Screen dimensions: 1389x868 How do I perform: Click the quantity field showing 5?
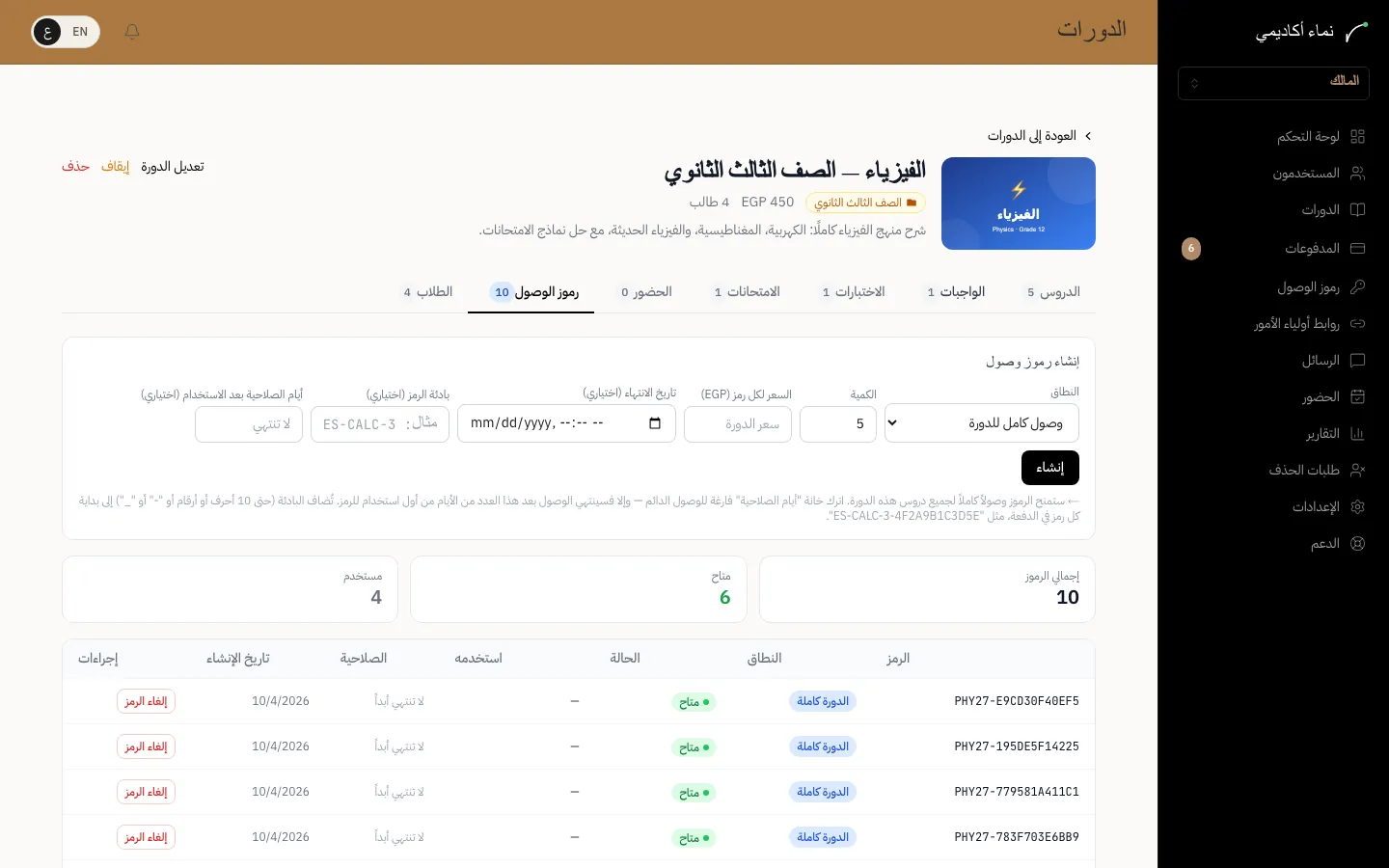click(x=838, y=424)
